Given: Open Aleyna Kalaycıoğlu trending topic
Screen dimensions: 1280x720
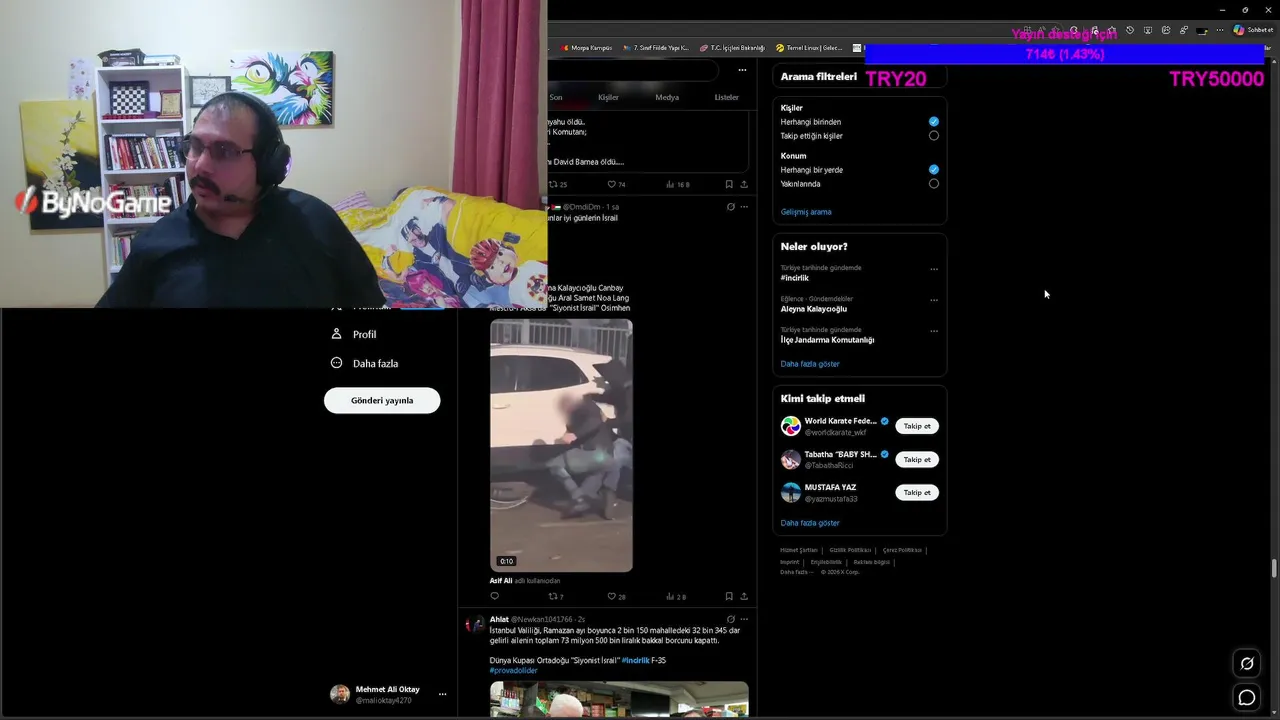Looking at the screenshot, I should [814, 309].
